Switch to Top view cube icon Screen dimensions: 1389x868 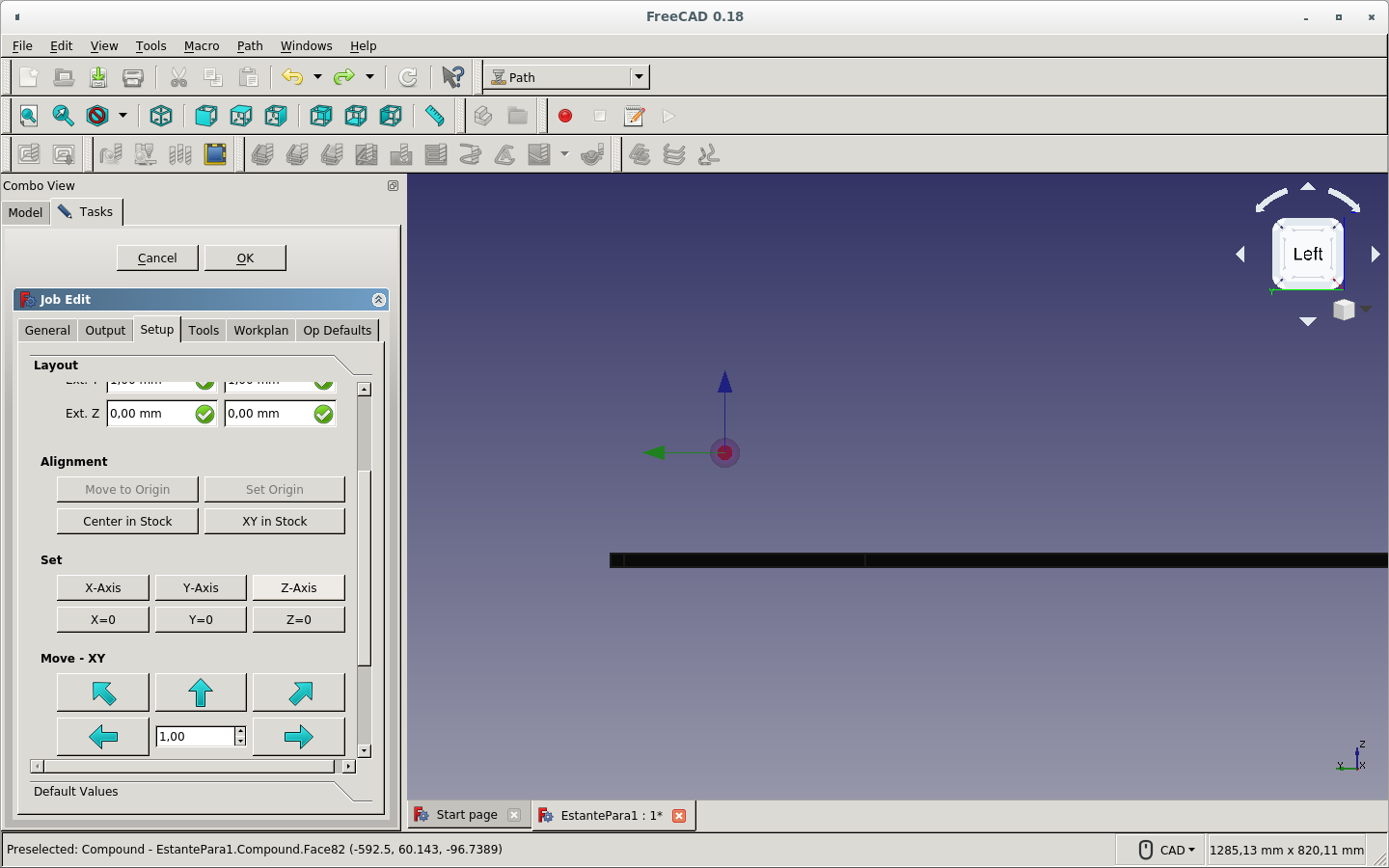point(241,116)
